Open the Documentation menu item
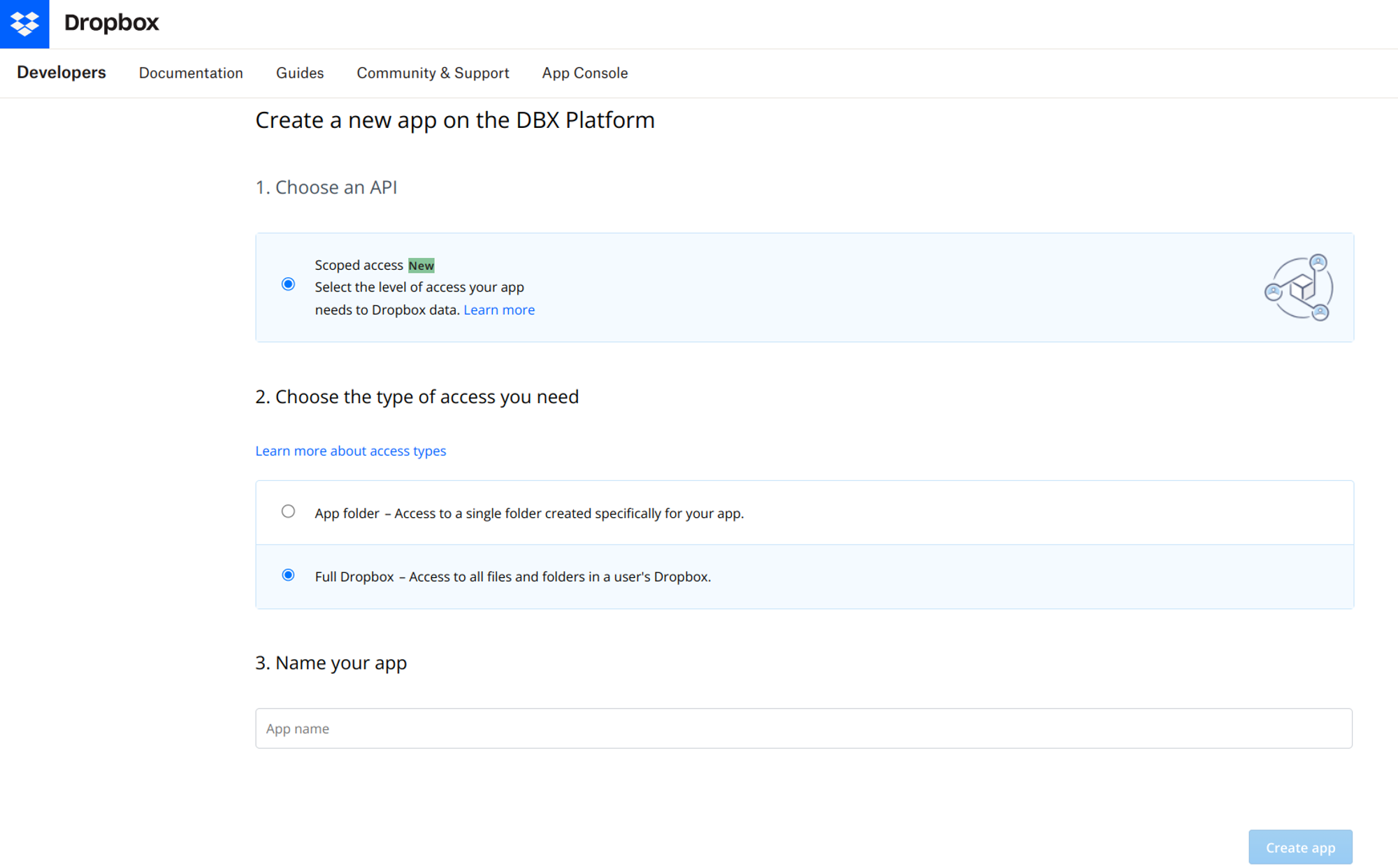Image resolution: width=1398 pixels, height=868 pixels. point(191,73)
